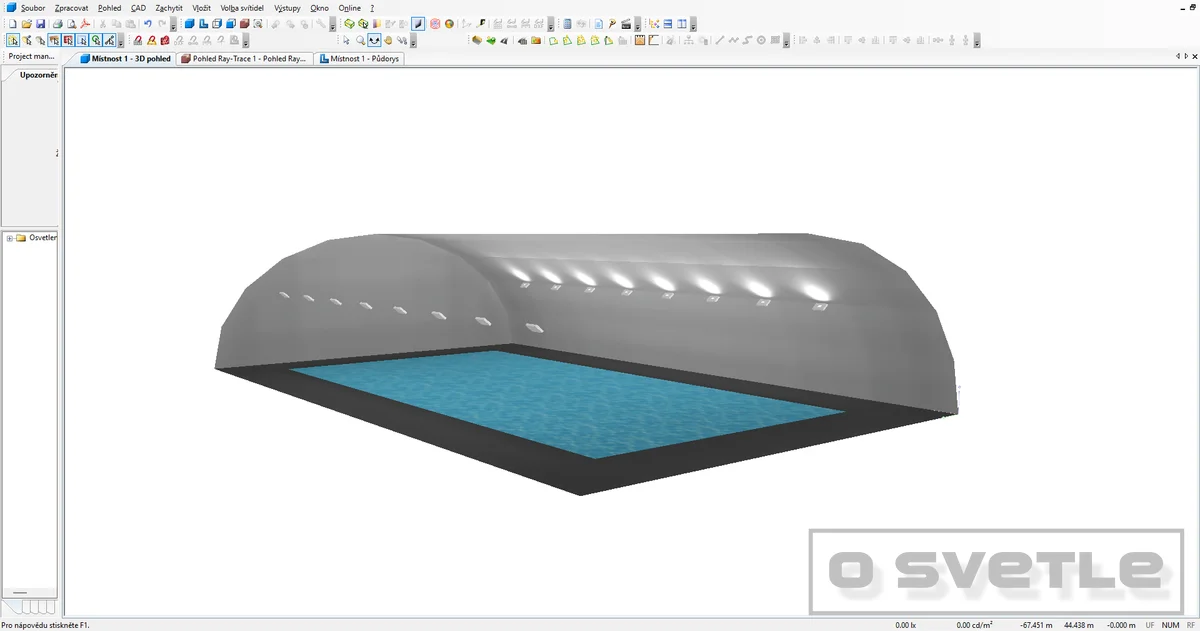Select the blue 3D cube view icon
This screenshot has height=631, width=1200.
point(189,23)
